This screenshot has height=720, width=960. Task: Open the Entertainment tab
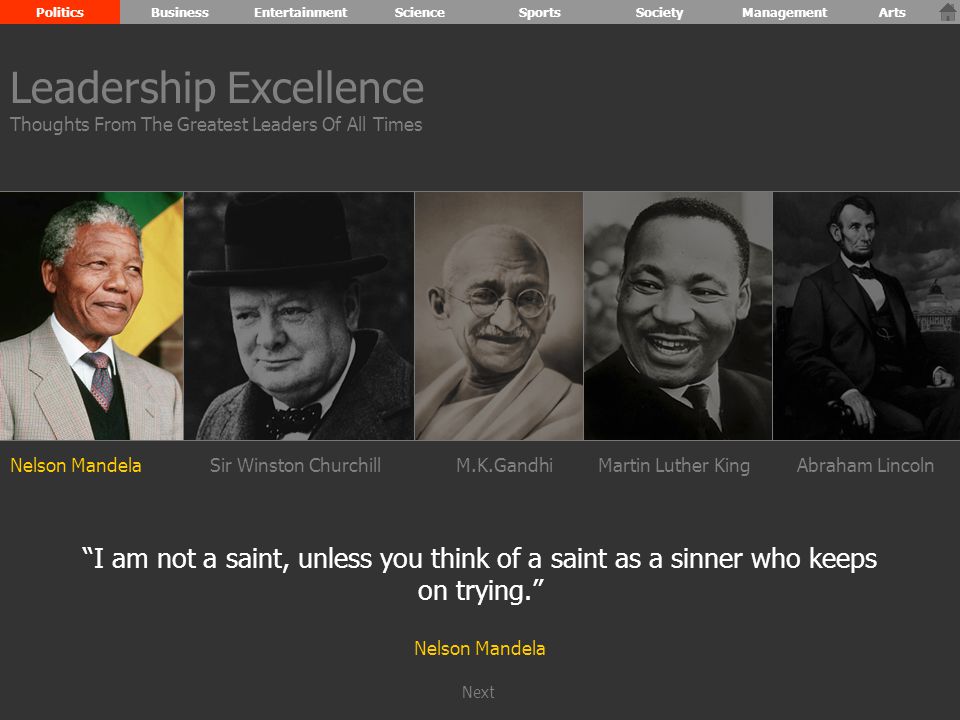click(x=300, y=12)
